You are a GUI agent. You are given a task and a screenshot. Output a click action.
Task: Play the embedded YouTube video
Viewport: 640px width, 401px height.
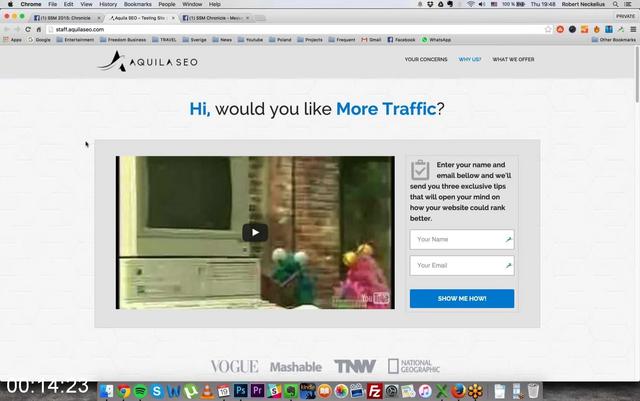255,232
